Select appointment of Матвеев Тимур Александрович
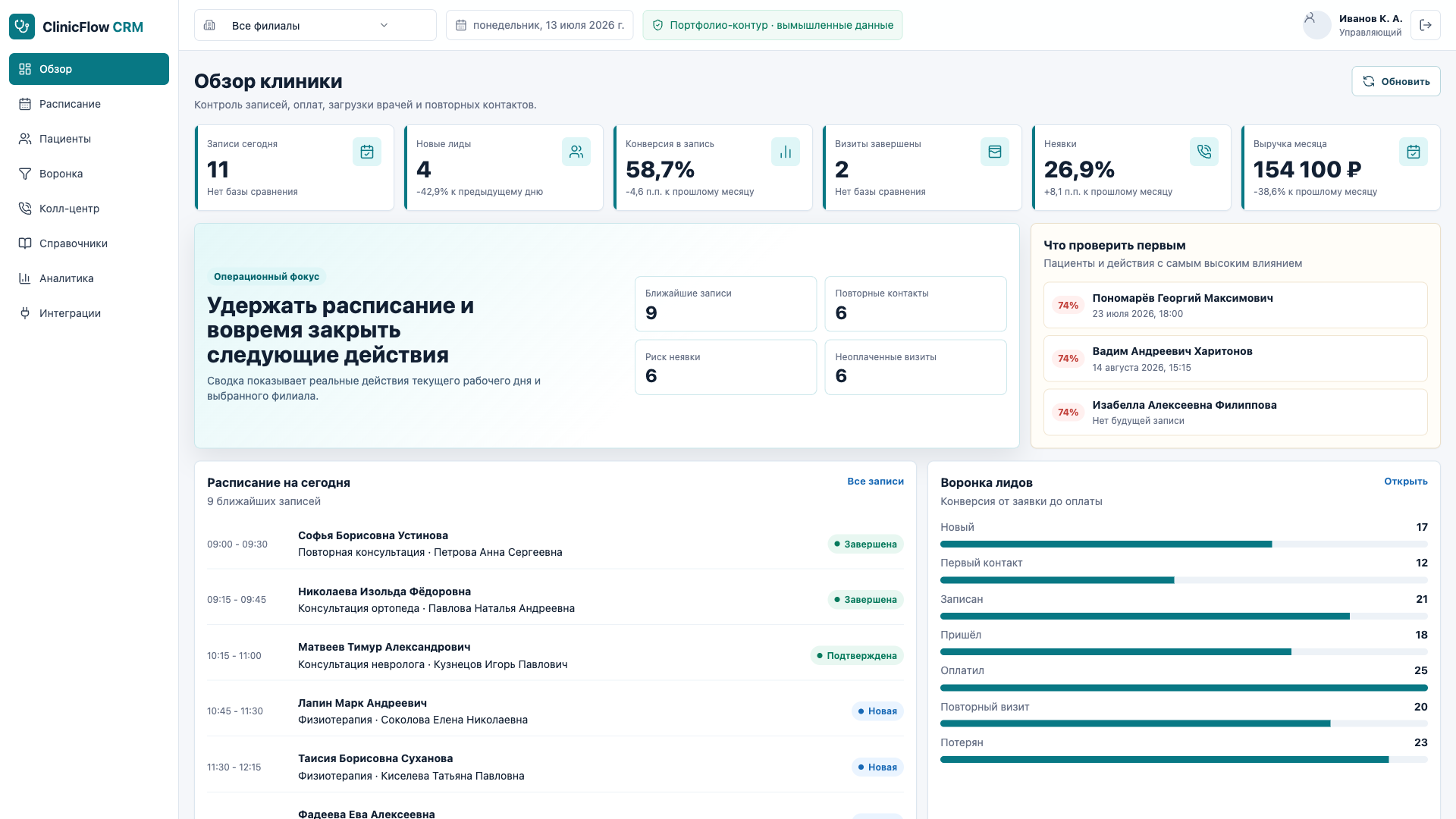This screenshot has width=1456, height=819. click(x=555, y=655)
